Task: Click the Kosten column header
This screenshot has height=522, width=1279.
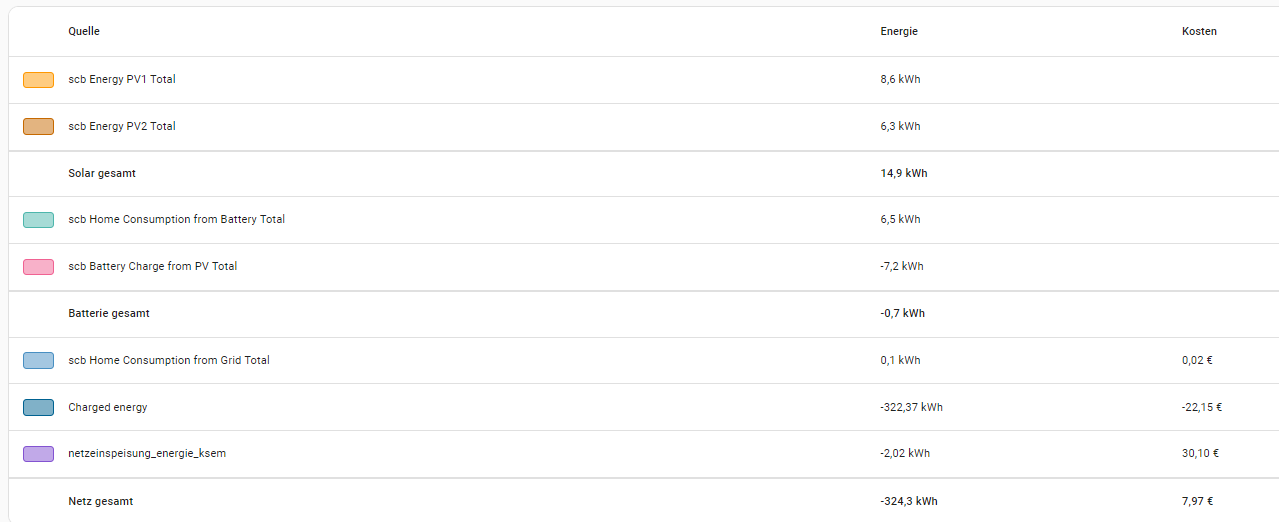Action: click(x=1199, y=32)
